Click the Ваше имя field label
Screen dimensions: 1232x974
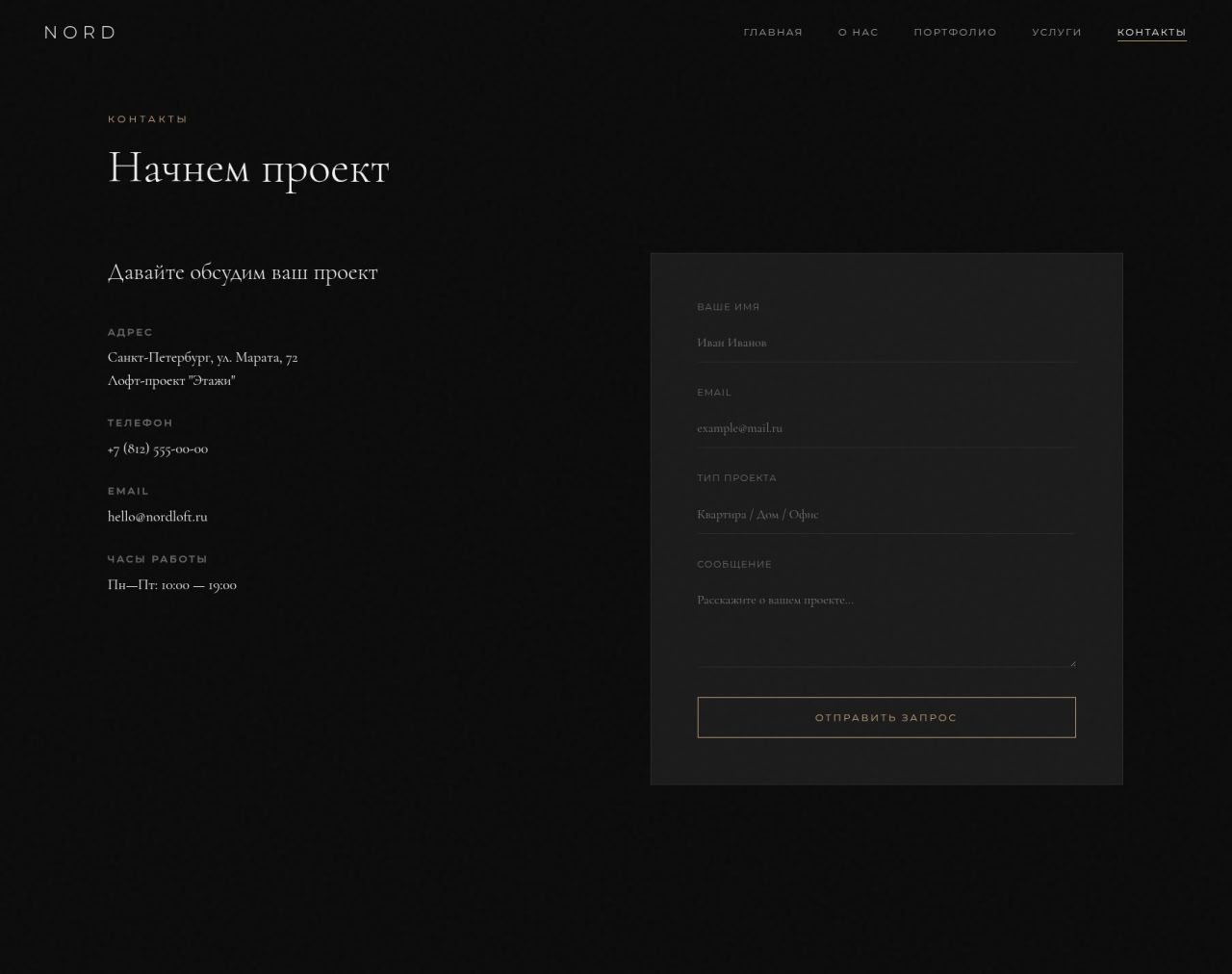coord(728,307)
